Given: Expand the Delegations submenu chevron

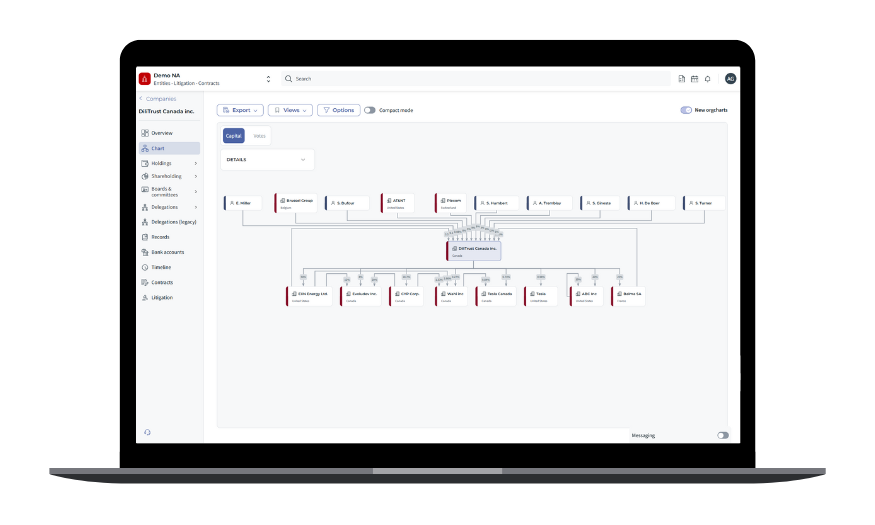Looking at the screenshot, I should (196, 208).
